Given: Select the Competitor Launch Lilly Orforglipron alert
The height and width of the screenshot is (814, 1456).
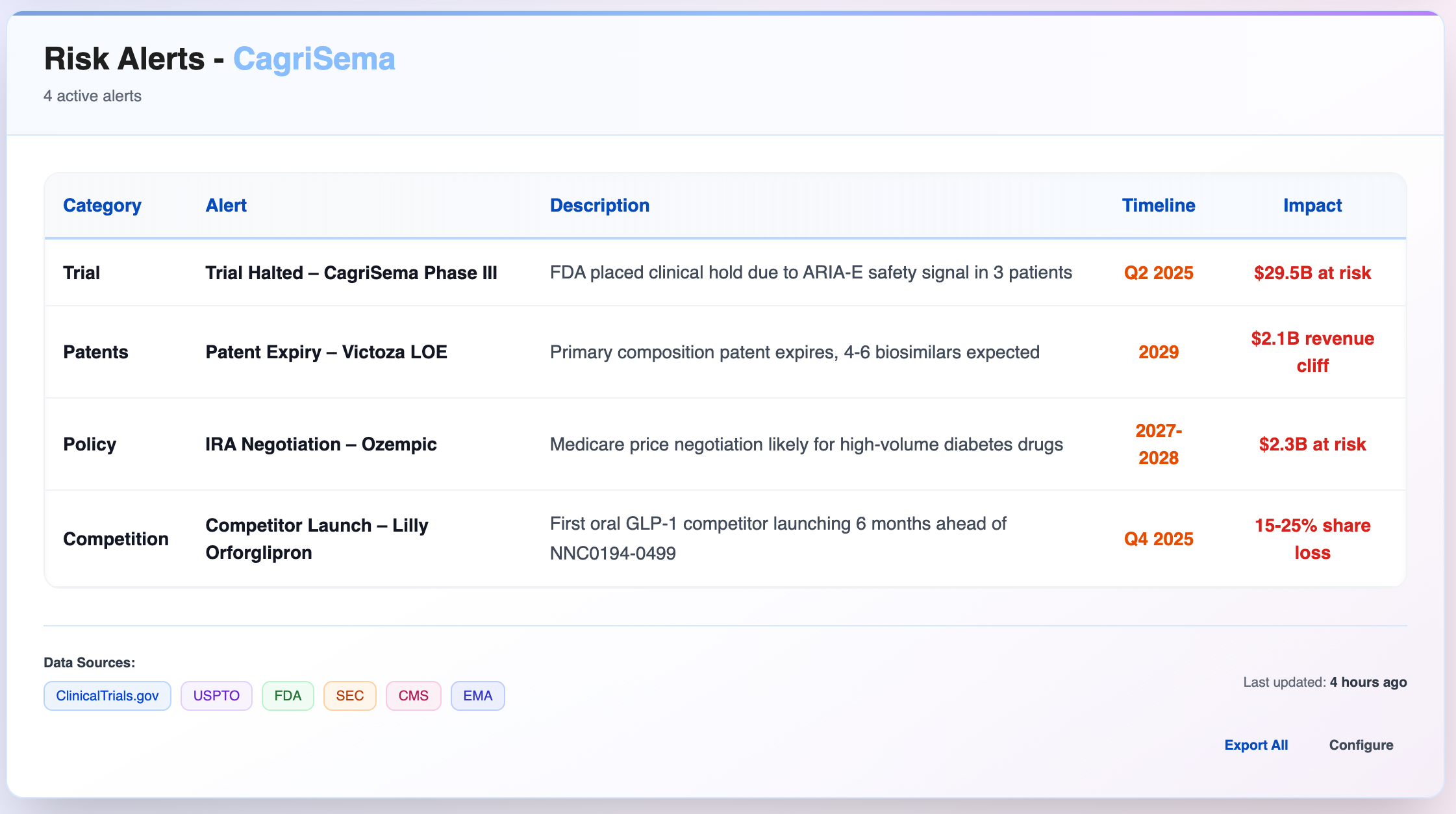Looking at the screenshot, I should pos(317,539).
